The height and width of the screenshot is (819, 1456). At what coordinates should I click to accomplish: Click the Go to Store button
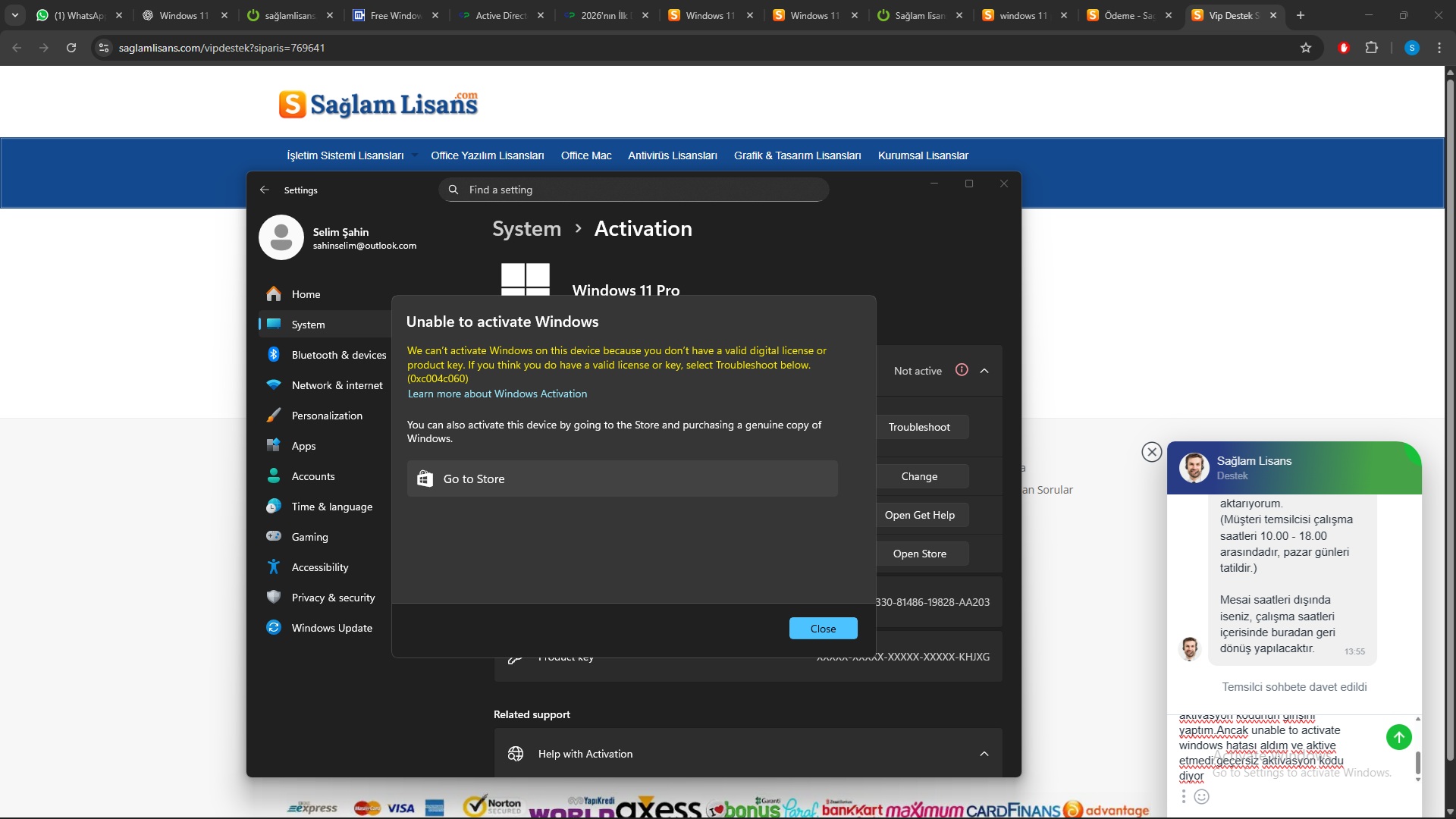[x=622, y=479]
